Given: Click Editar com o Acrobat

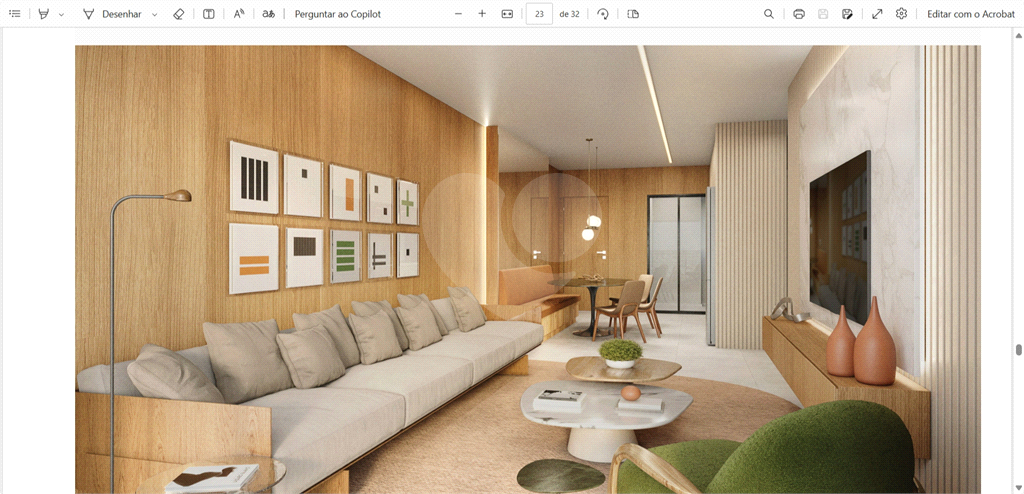Looking at the screenshot, I should 970,14.
